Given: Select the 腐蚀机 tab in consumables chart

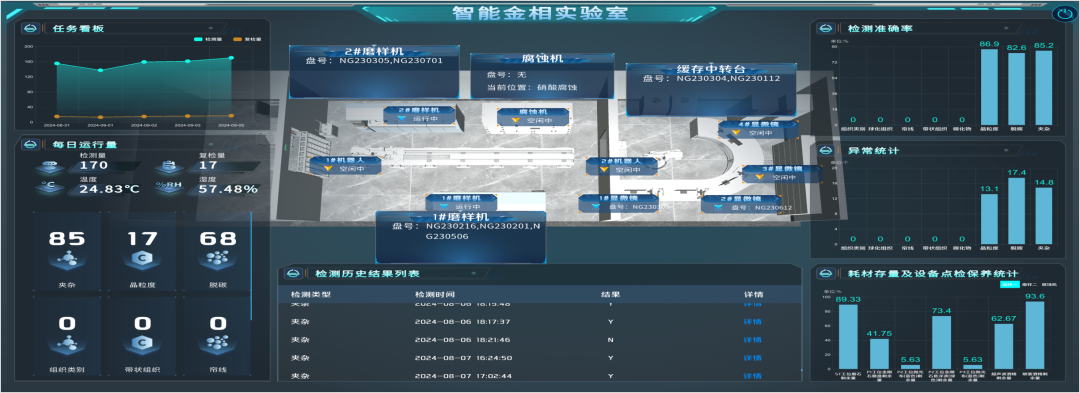Looking at the screenshot, I should click(x=1050, y=284).
